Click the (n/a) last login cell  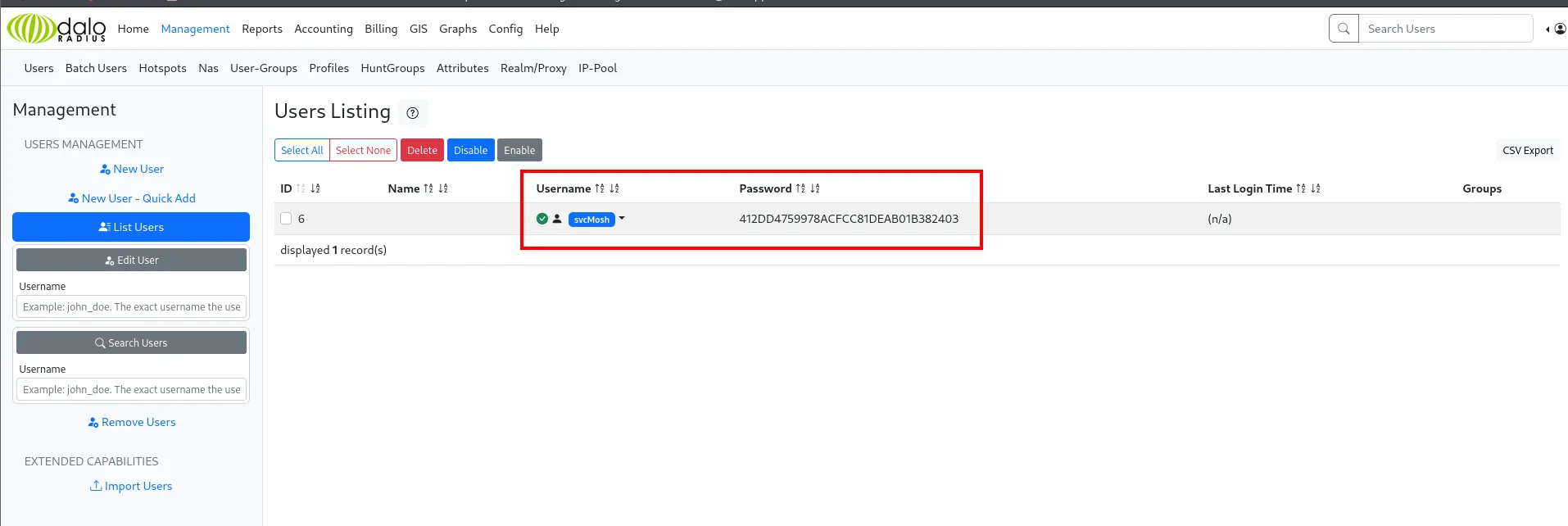point(1220,219)
